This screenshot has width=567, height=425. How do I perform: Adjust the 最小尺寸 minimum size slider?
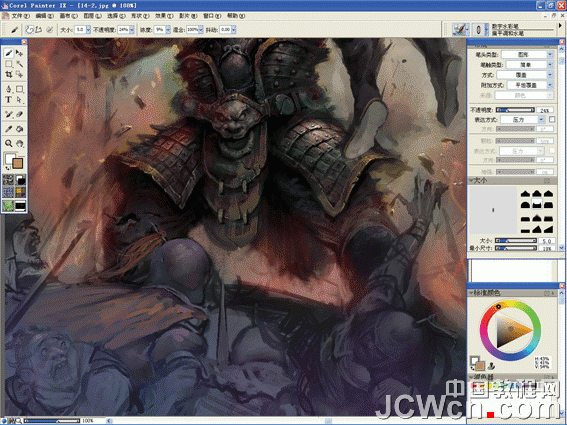click(515, 248)
